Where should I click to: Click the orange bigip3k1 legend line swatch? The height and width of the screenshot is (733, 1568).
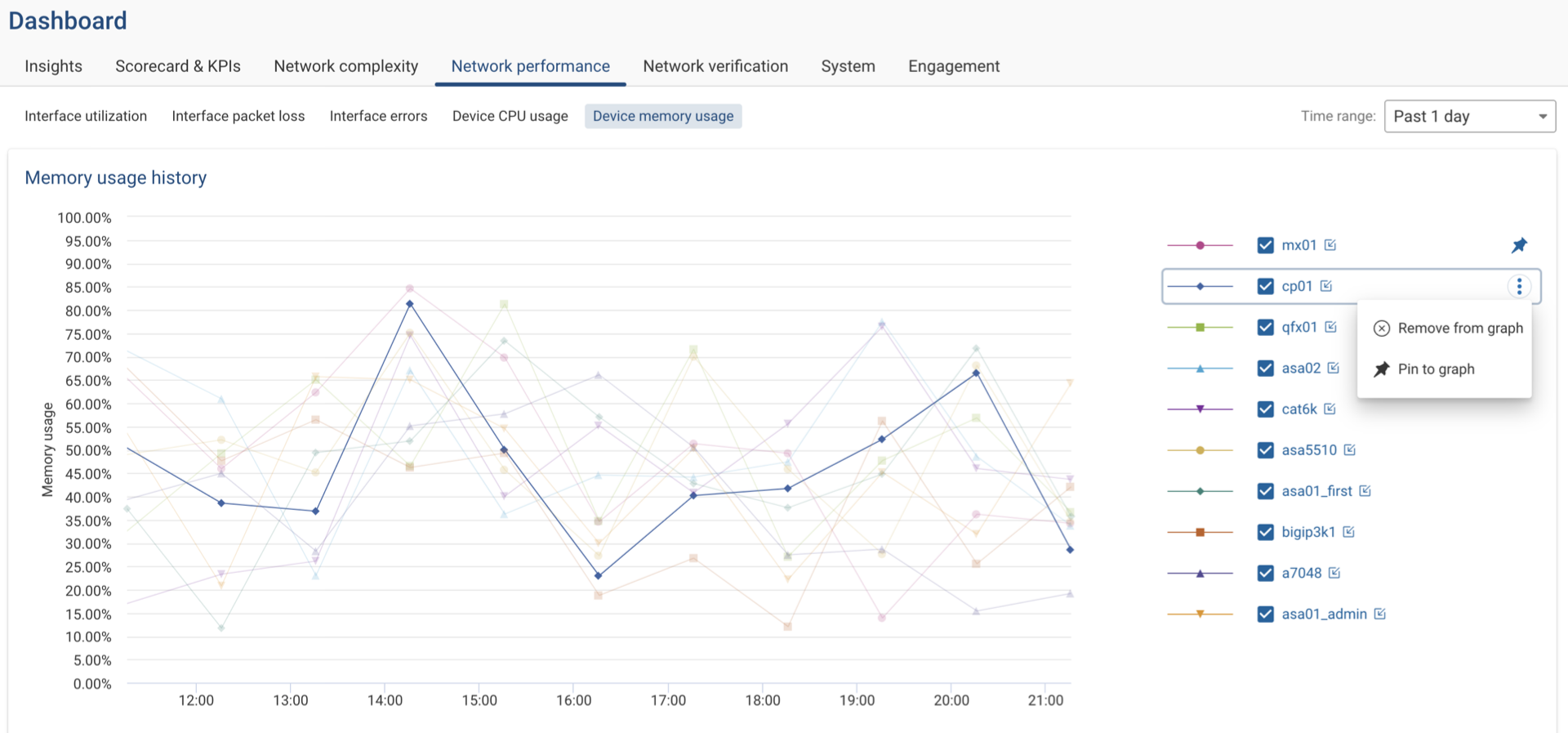(x=1200, y=532)
